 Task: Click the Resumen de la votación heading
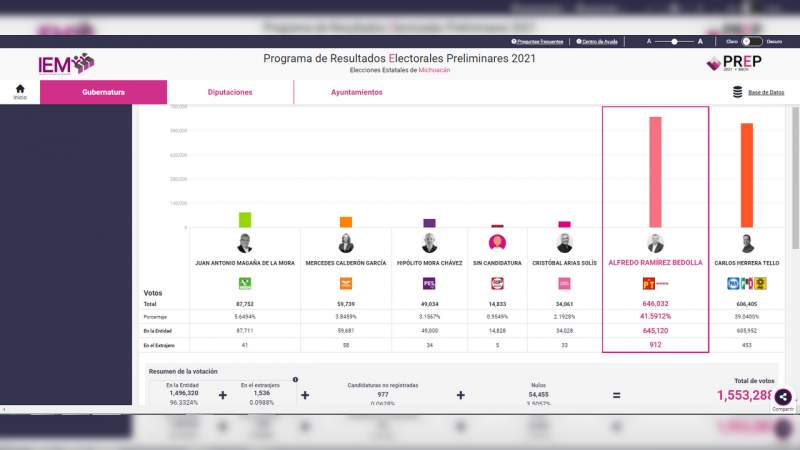click(x=183, y=371)
